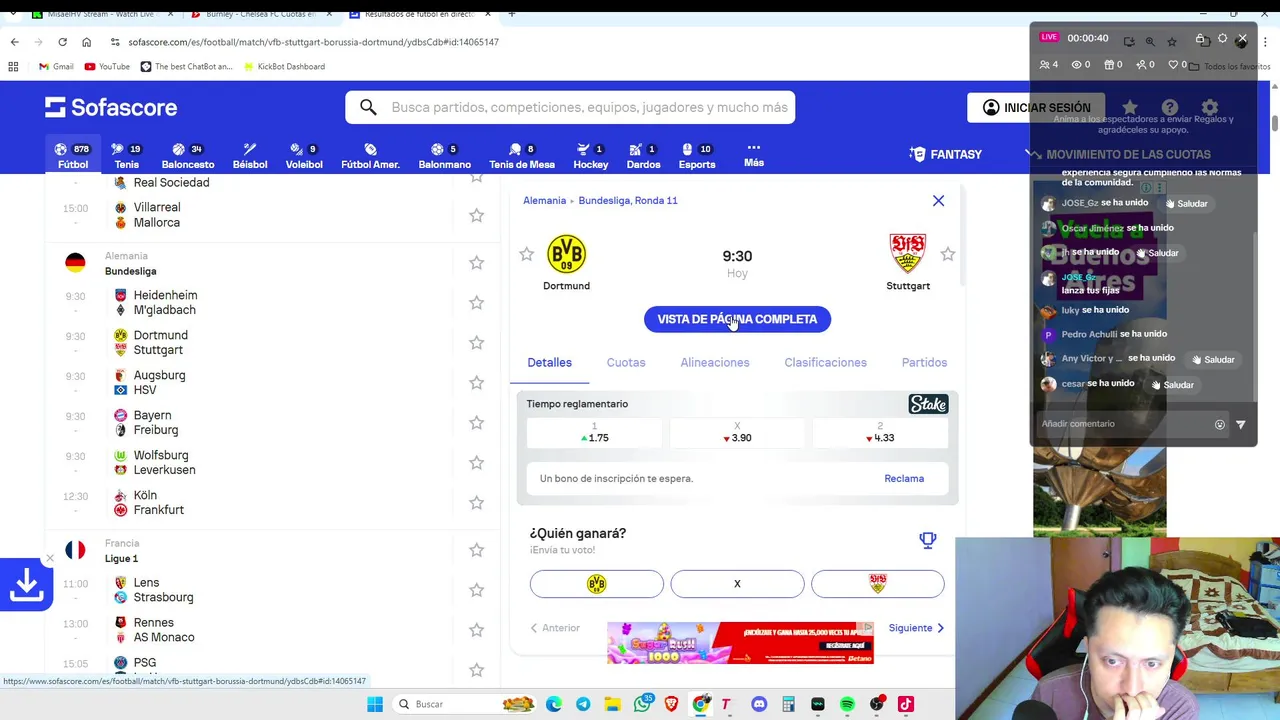The width and height of the screenshot is (1280, 720).
Task: Open the Voleibol sport category
Action: [304, 155]
